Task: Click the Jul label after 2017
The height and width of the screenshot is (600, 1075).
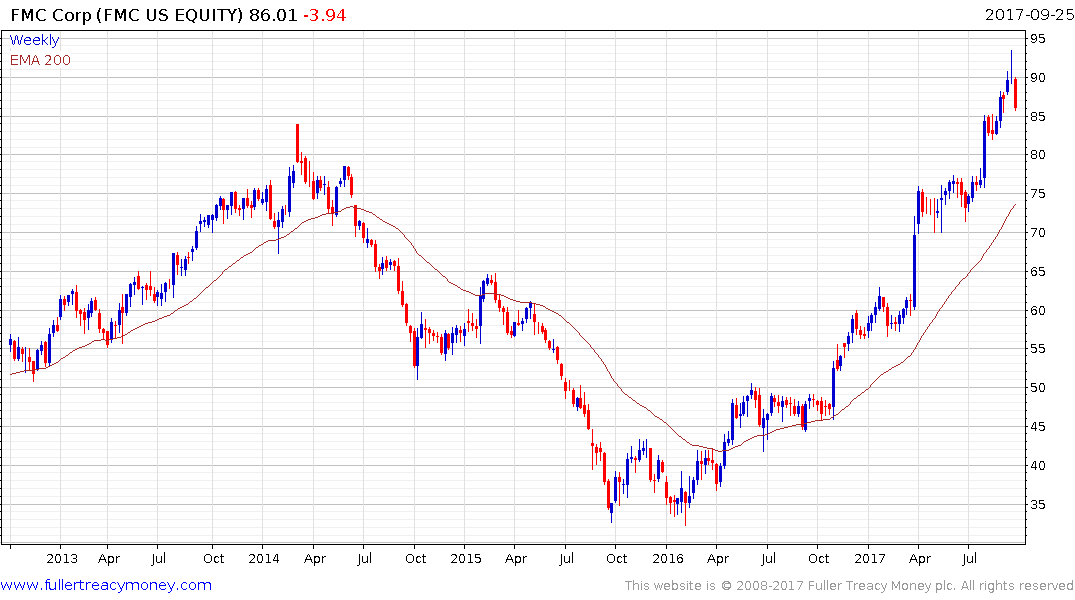Action: pos(969,558)
